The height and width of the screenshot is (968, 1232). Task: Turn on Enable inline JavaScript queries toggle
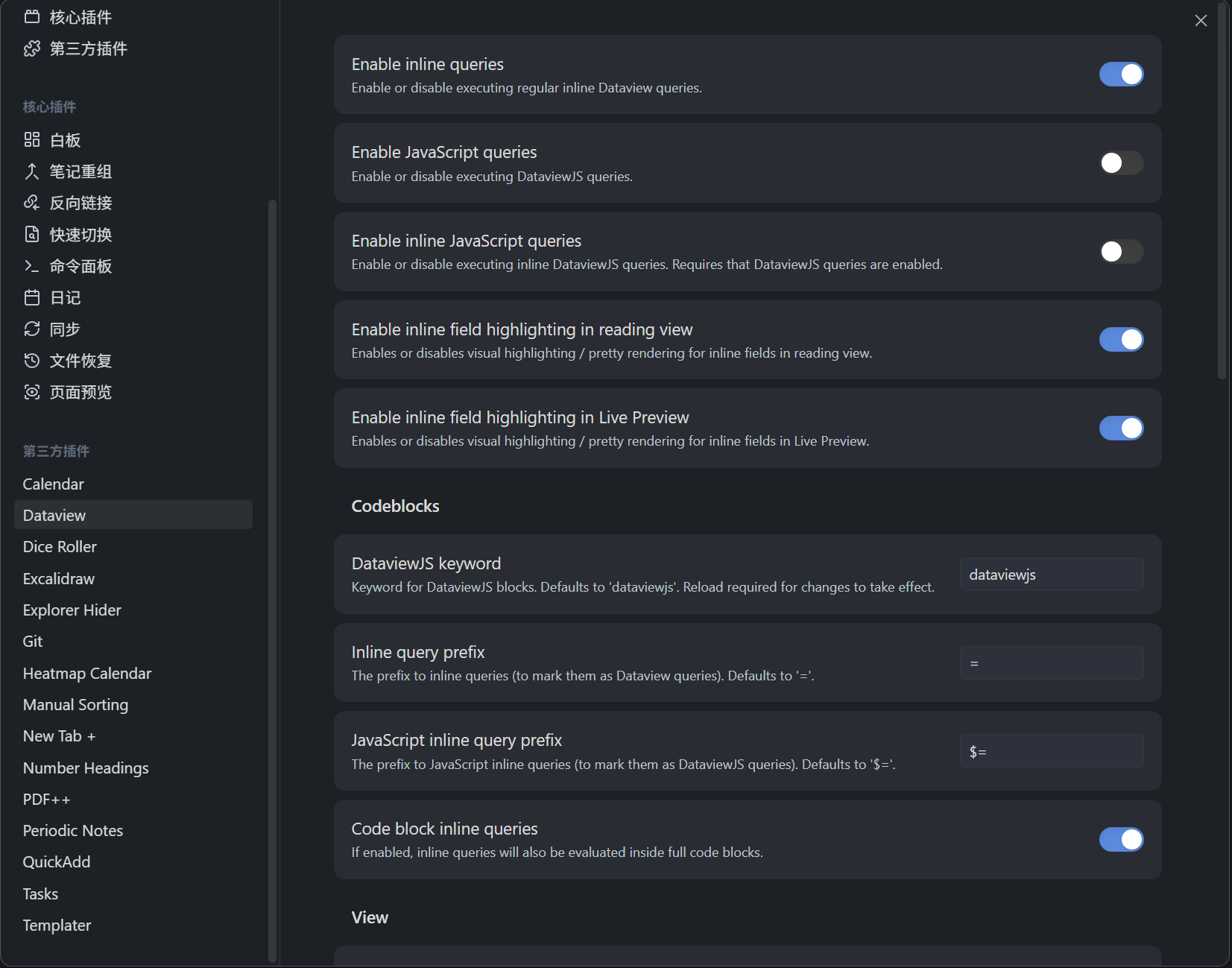[1121, 252]
